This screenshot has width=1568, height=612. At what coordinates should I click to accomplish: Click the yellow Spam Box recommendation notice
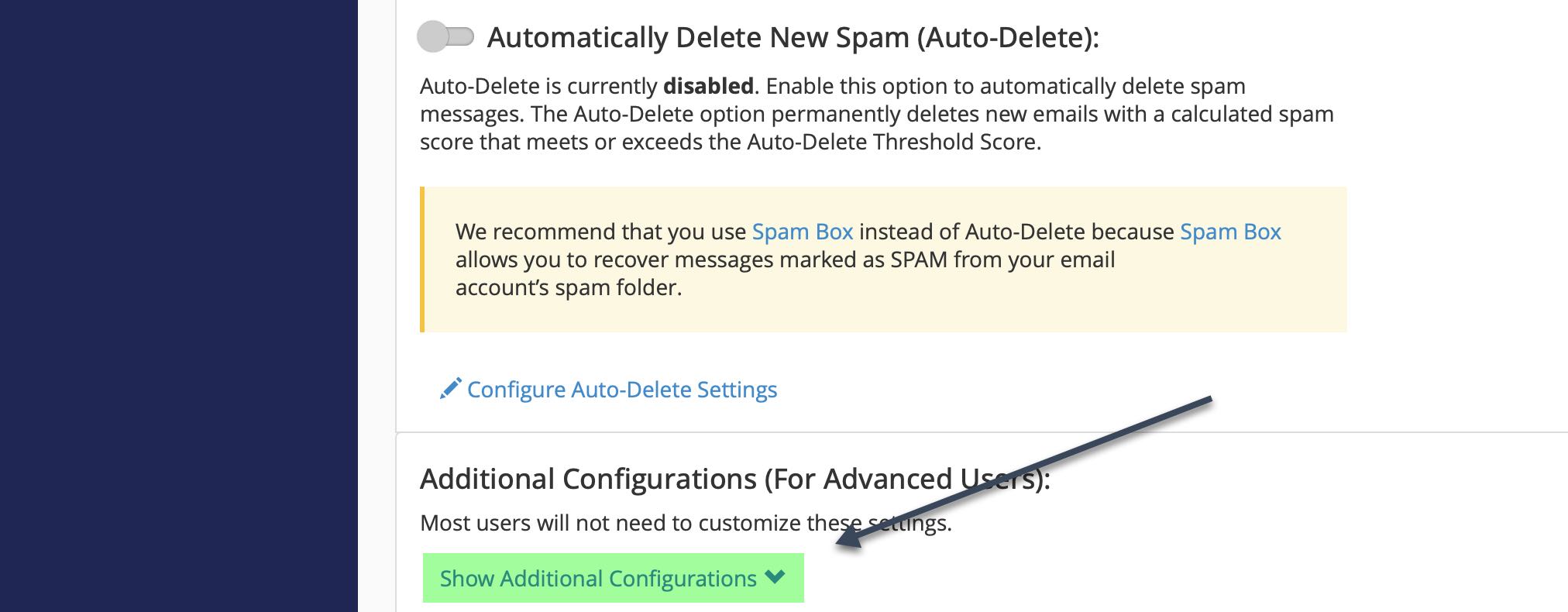click(883, 260)
